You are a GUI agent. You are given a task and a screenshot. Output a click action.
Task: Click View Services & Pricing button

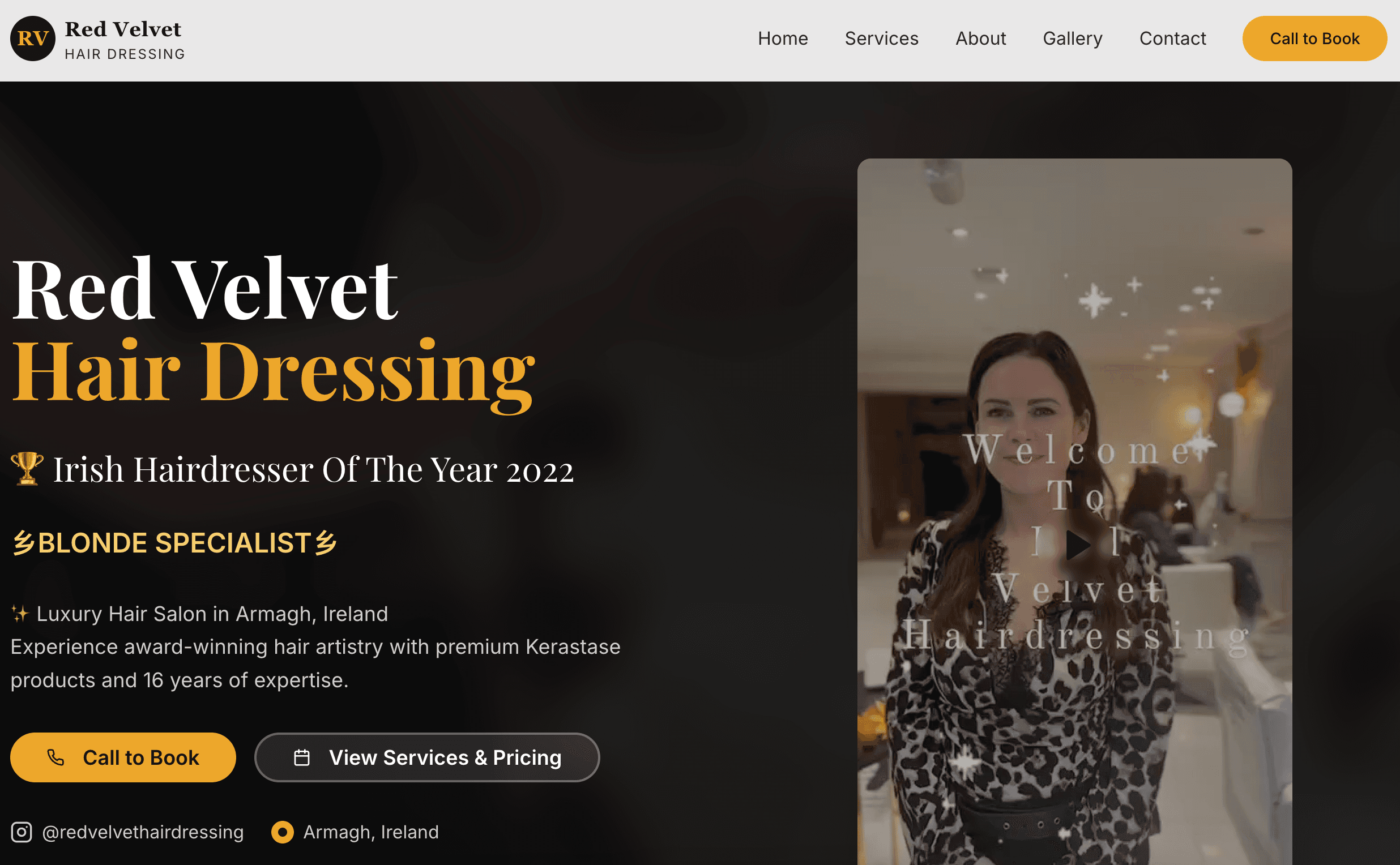[x=427, y=757]
